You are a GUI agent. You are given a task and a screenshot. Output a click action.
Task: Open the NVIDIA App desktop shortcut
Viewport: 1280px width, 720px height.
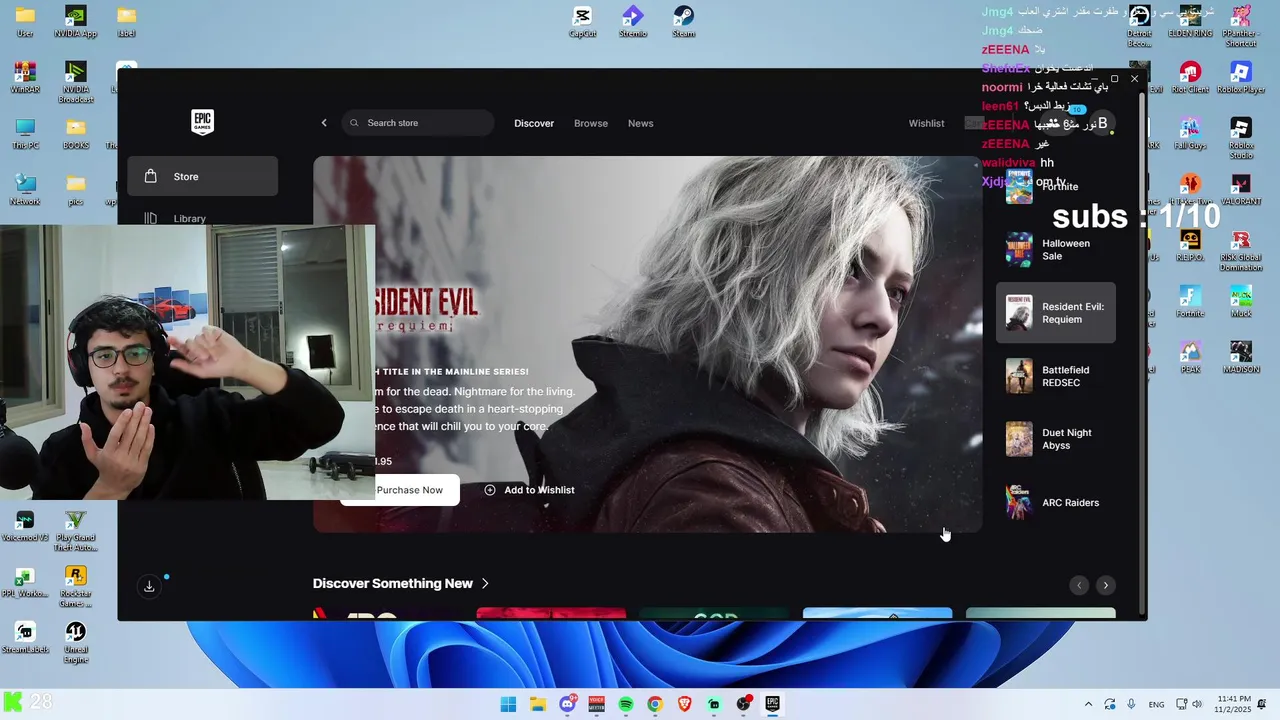pyautogui.click(x=75, y=22)
